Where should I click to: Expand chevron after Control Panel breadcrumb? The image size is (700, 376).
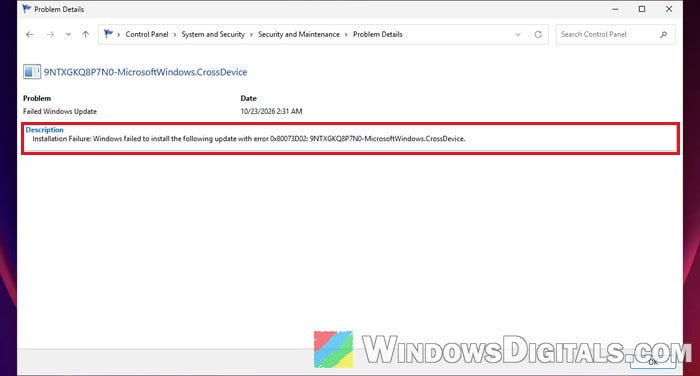click(175, 34)
